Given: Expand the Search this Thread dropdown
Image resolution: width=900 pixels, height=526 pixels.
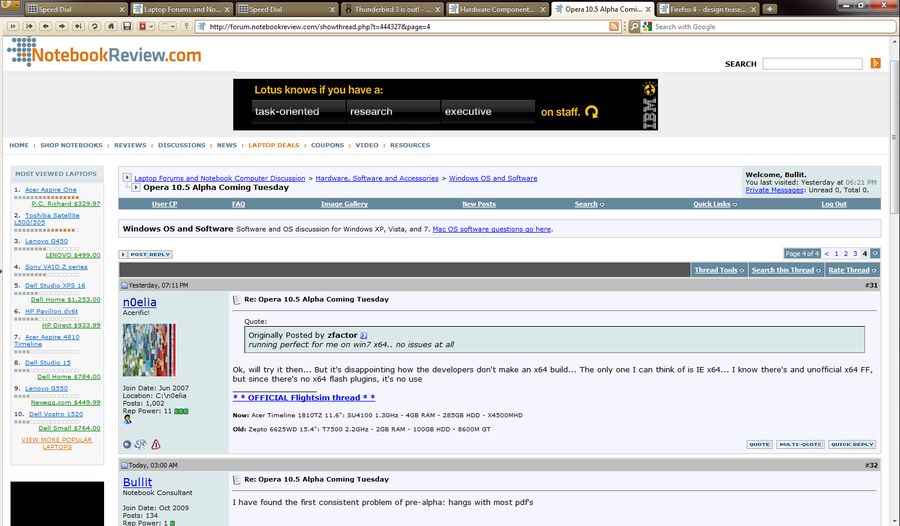Looking at the screenshot, I should pyautogui.click(x=786, y=270).
